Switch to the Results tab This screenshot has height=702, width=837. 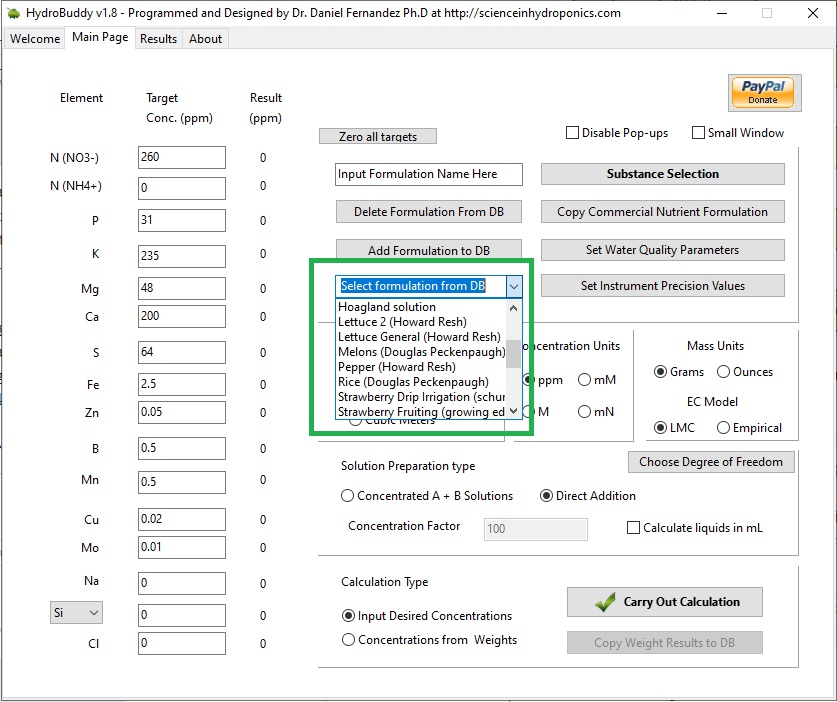pyautogui.click(x=158, y=39)
